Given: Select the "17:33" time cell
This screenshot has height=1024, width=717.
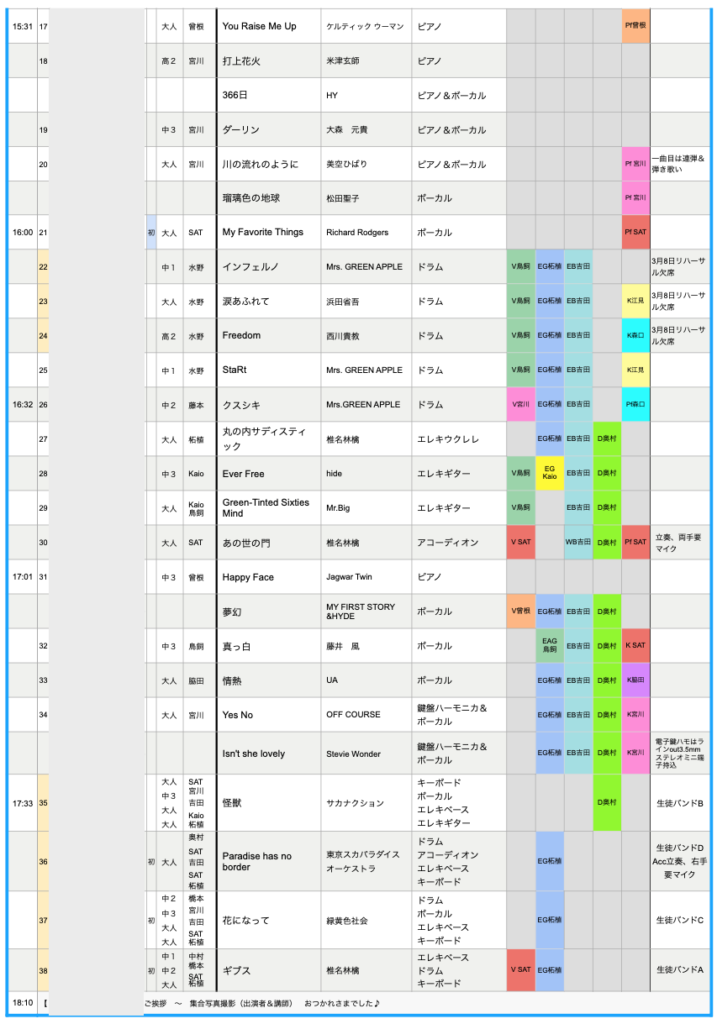Looking at the screenshot, I should [22, 802].
